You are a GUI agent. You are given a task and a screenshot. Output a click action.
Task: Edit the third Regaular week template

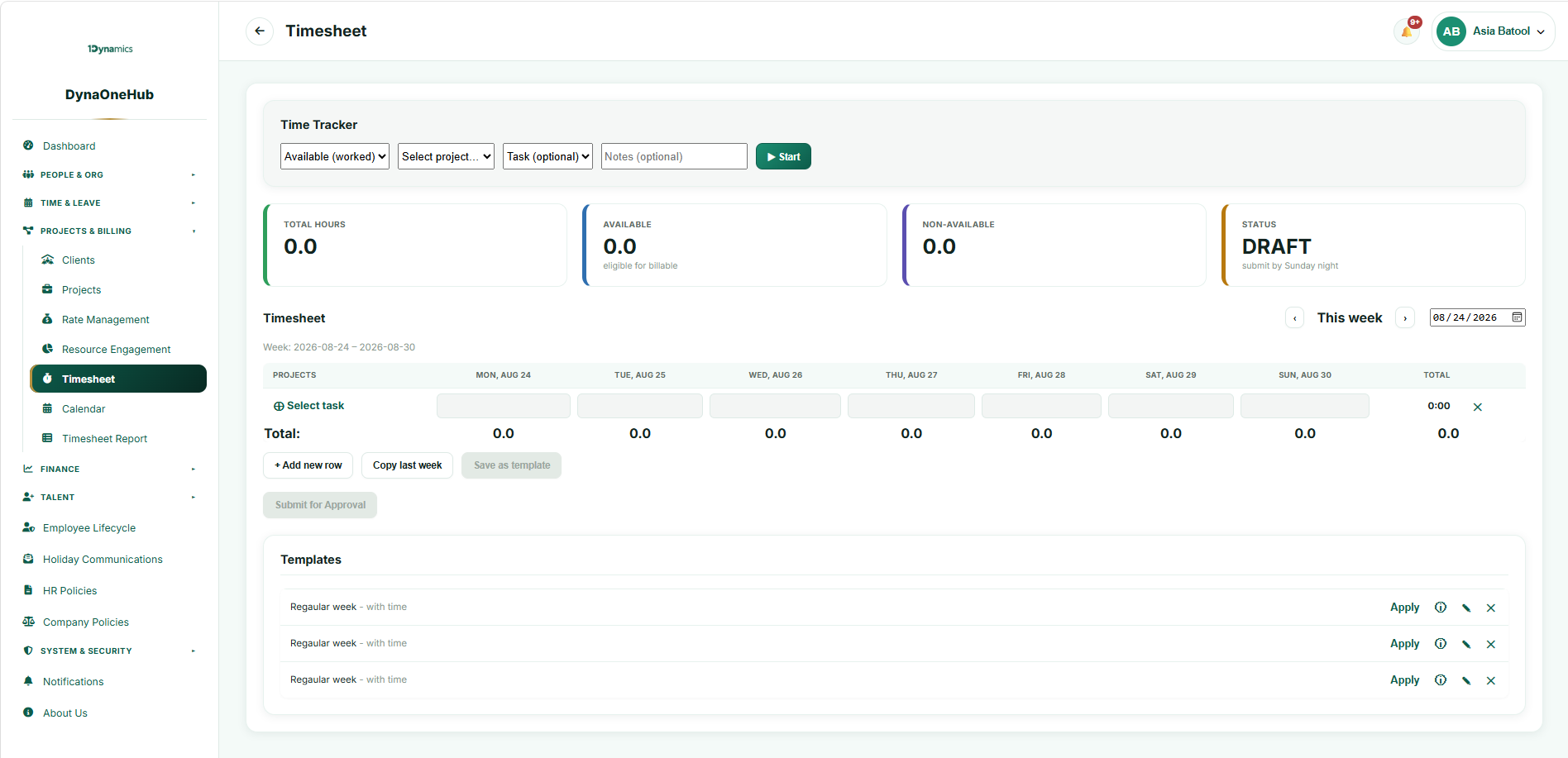coord(1466,680)
